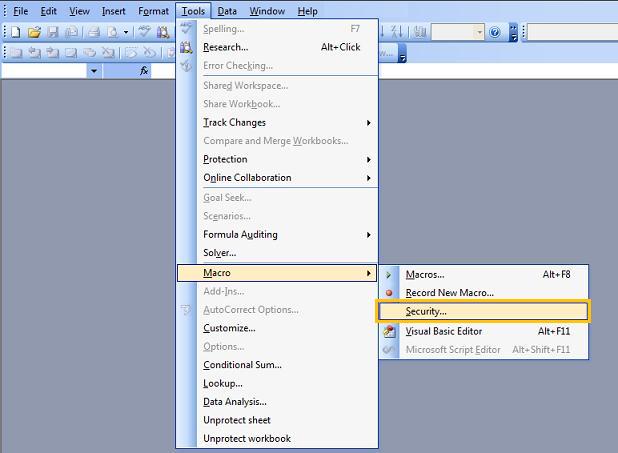Click the Research binoculars icon in toolbar
The height and width of the screenshot is (453, 618).
(x=162, y=32)
